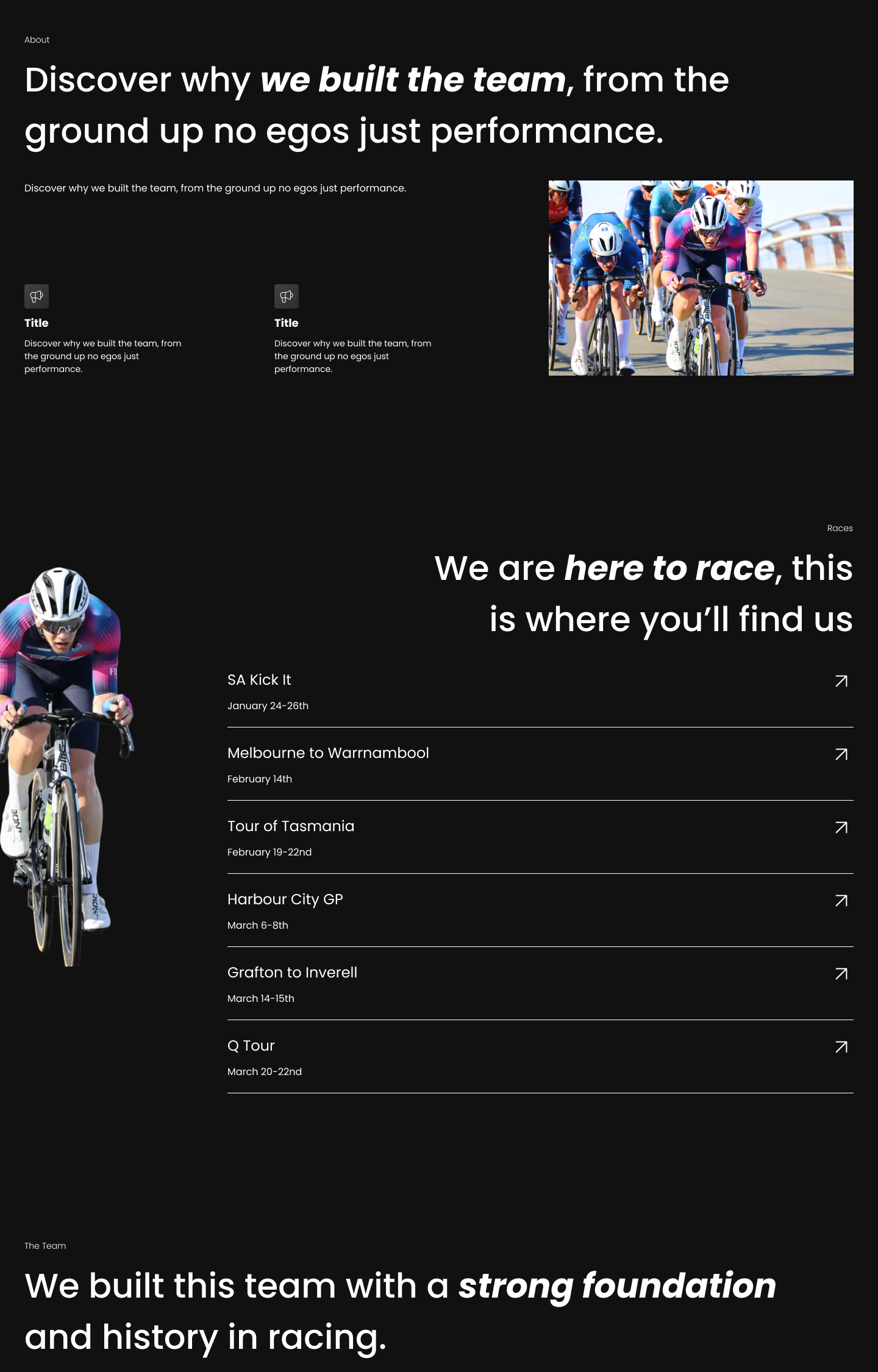Click the arrow icon beside SA Kick It
878x1372 pixels.
point(841,681)
